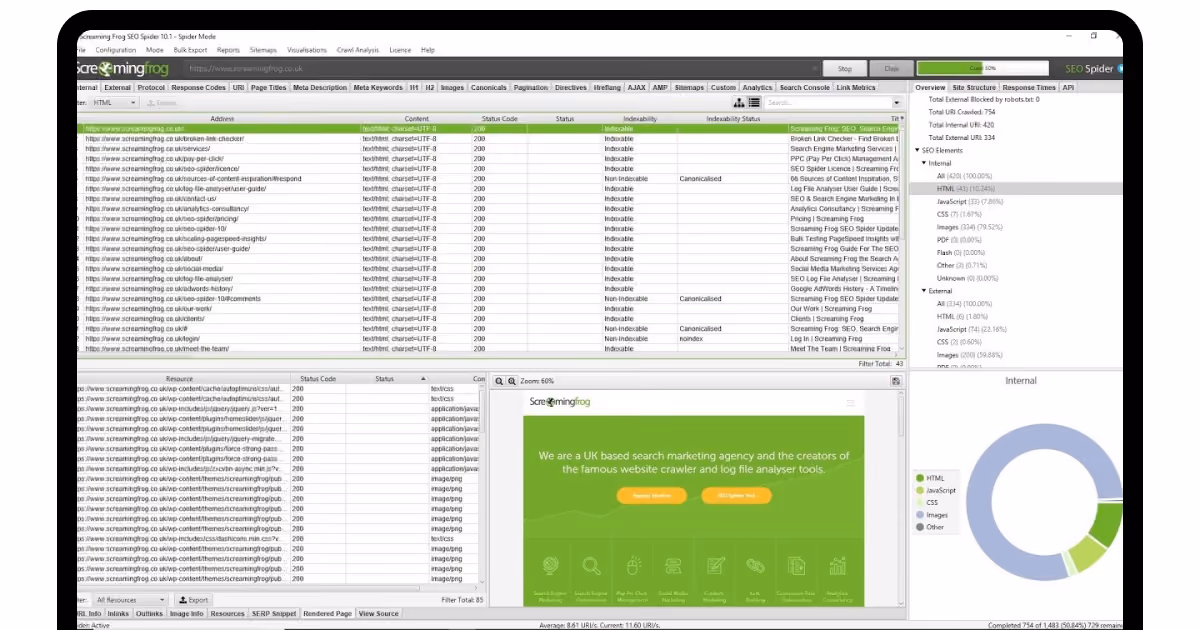This screenshot has width=1200, height=630.
Task: Click the URL entry field
Action: (500, 69)
